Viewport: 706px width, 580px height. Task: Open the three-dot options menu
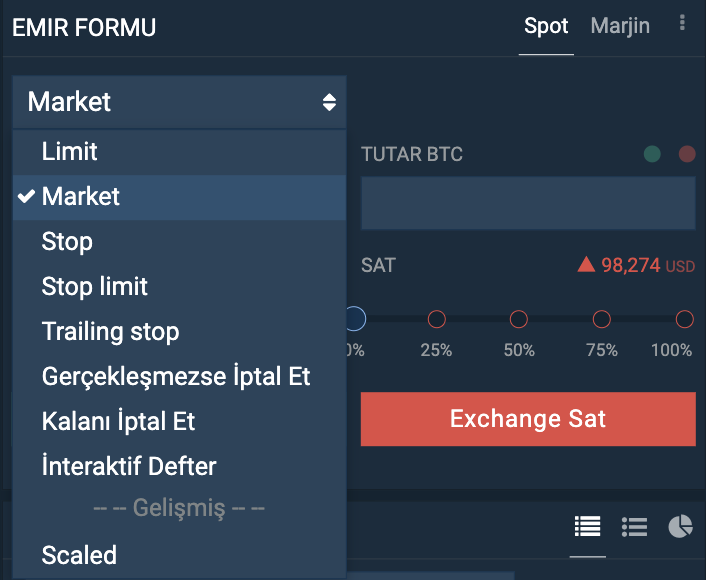tap(682, 23)
